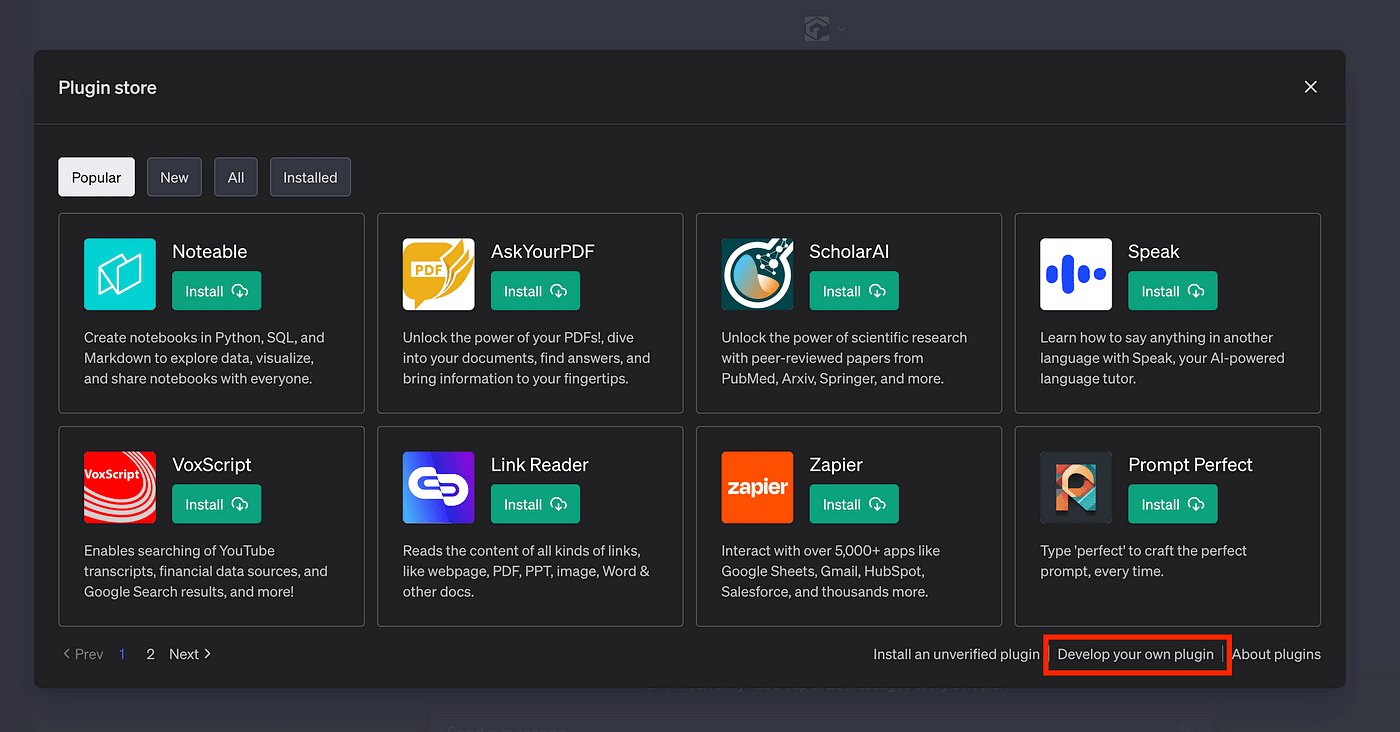Click the Prompt Perfect plugin logo
This screenshot has width=1400, height=732.
click(x=1076, y=487)
